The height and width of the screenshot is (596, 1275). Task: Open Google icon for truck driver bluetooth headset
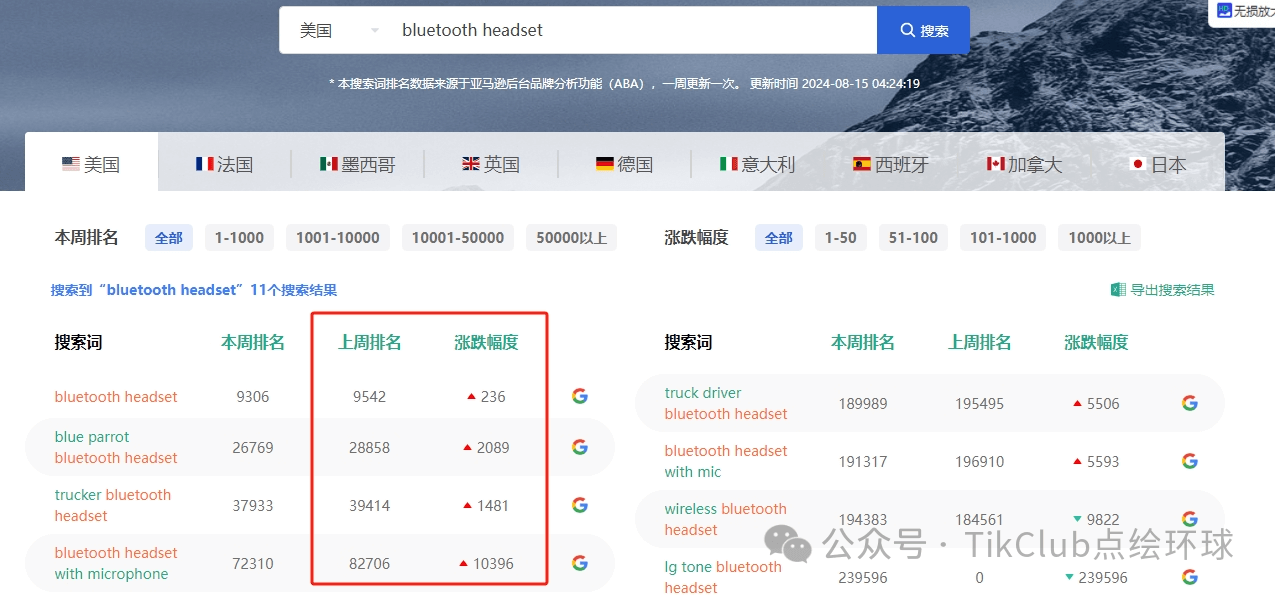(1189, 403)
